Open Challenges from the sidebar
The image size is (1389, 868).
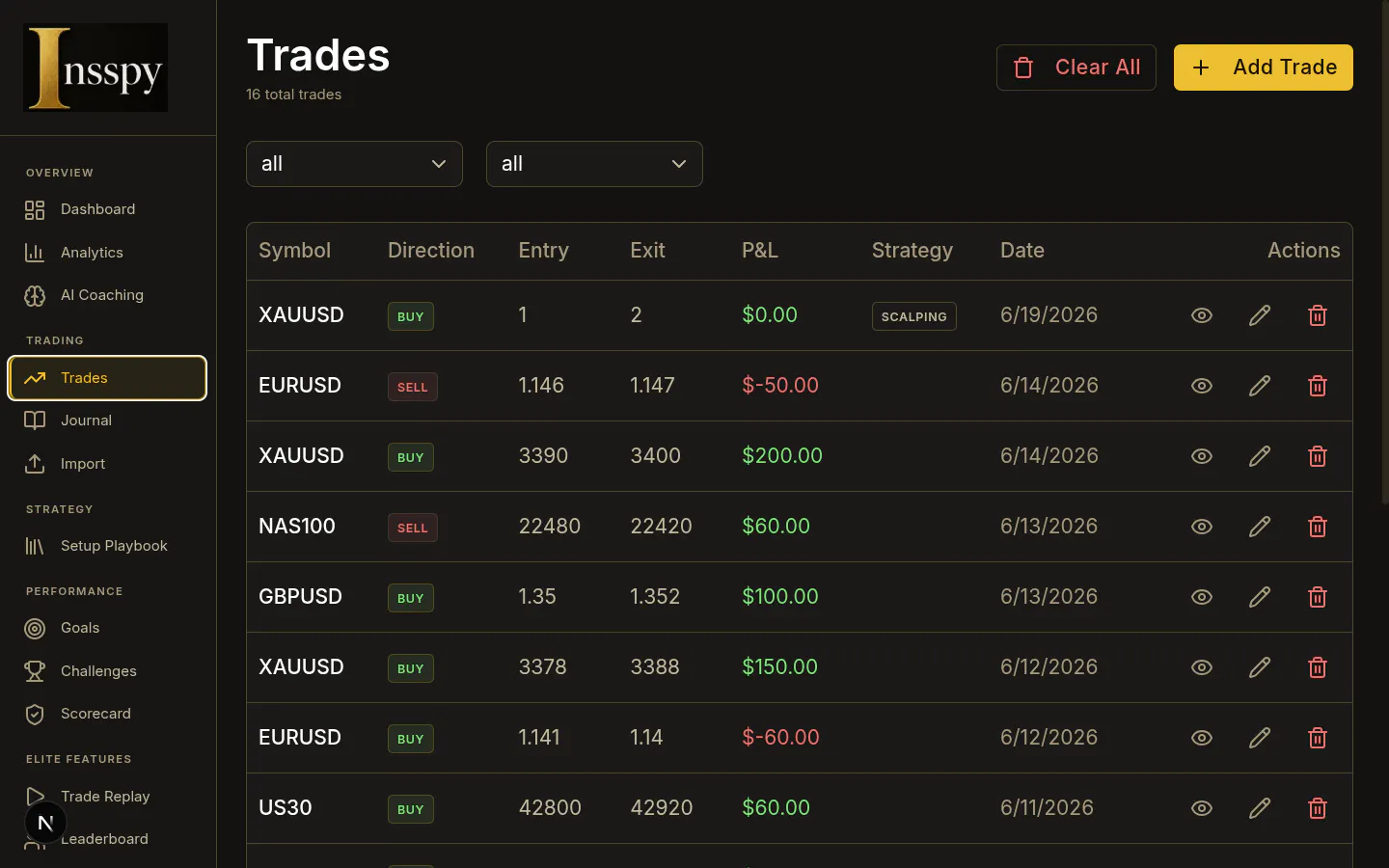click(107, 671)
